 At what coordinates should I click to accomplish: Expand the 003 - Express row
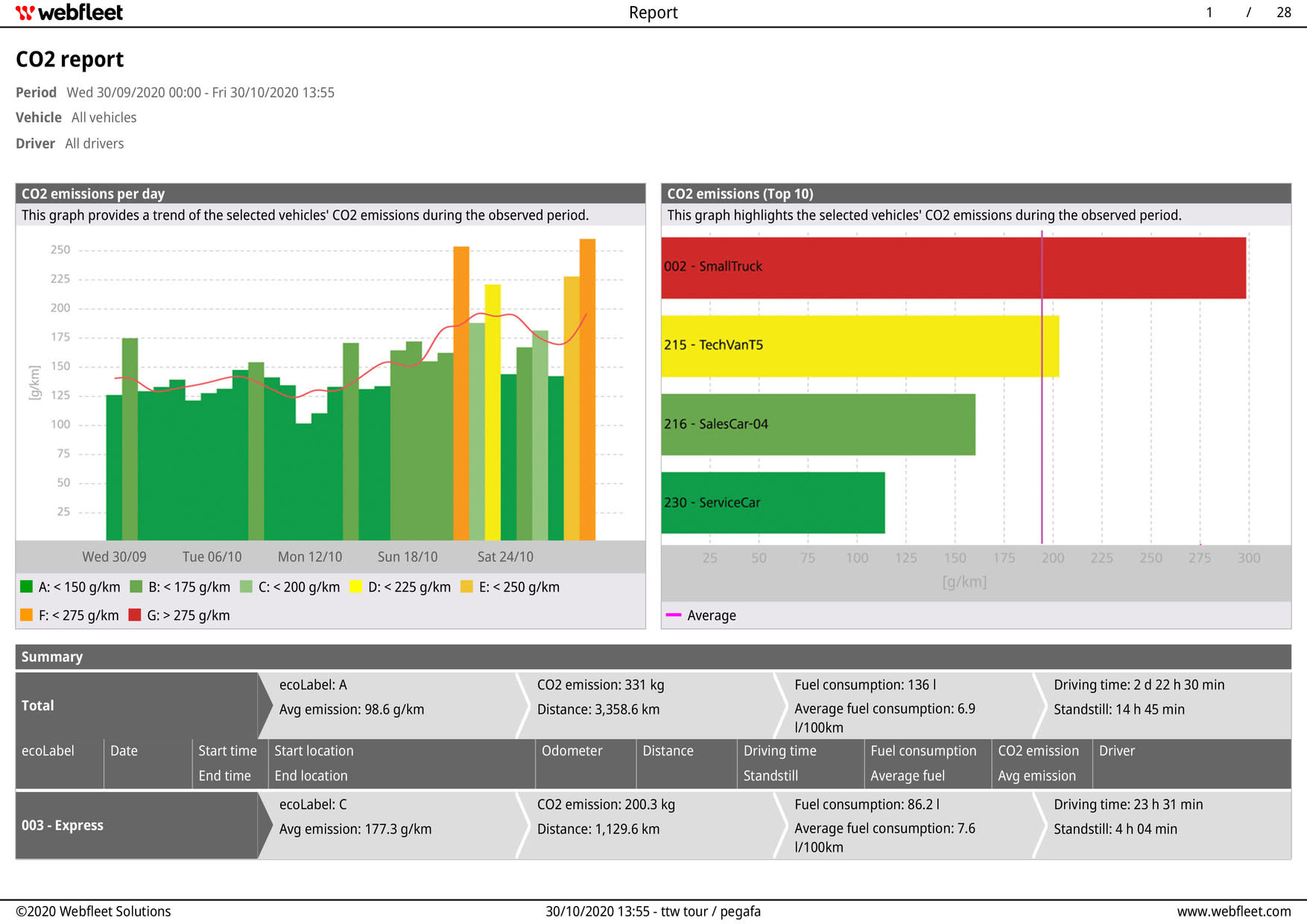pos(63,825)
